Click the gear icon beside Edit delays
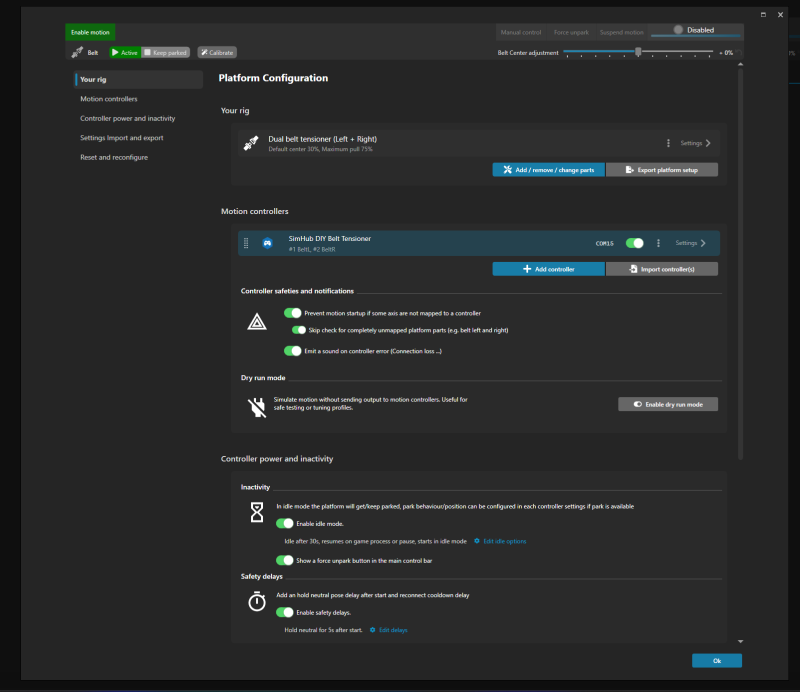The image size is (800, 692). 372,630
